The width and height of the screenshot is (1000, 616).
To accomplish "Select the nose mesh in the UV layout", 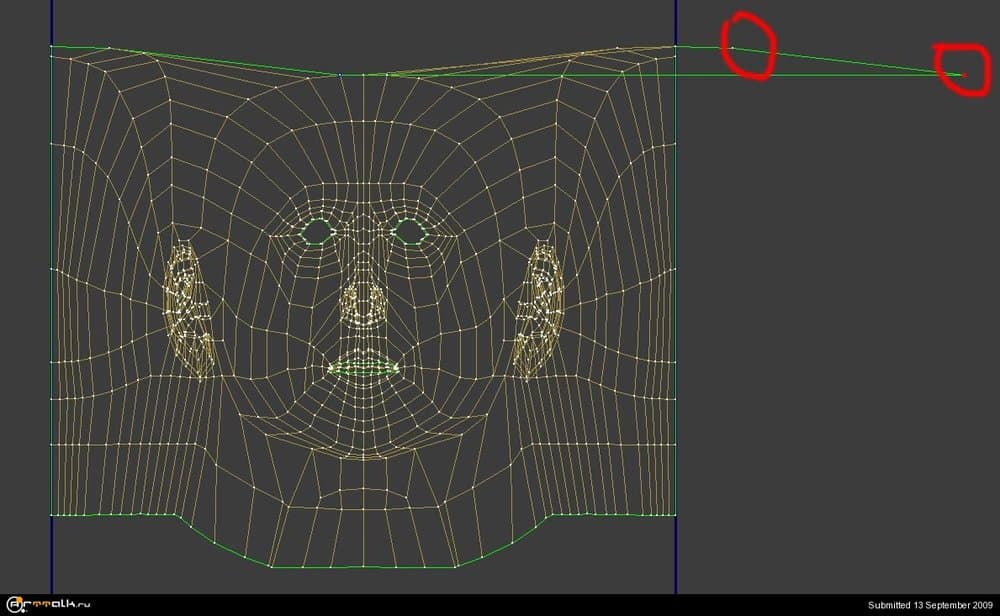I will click(363, 300).
